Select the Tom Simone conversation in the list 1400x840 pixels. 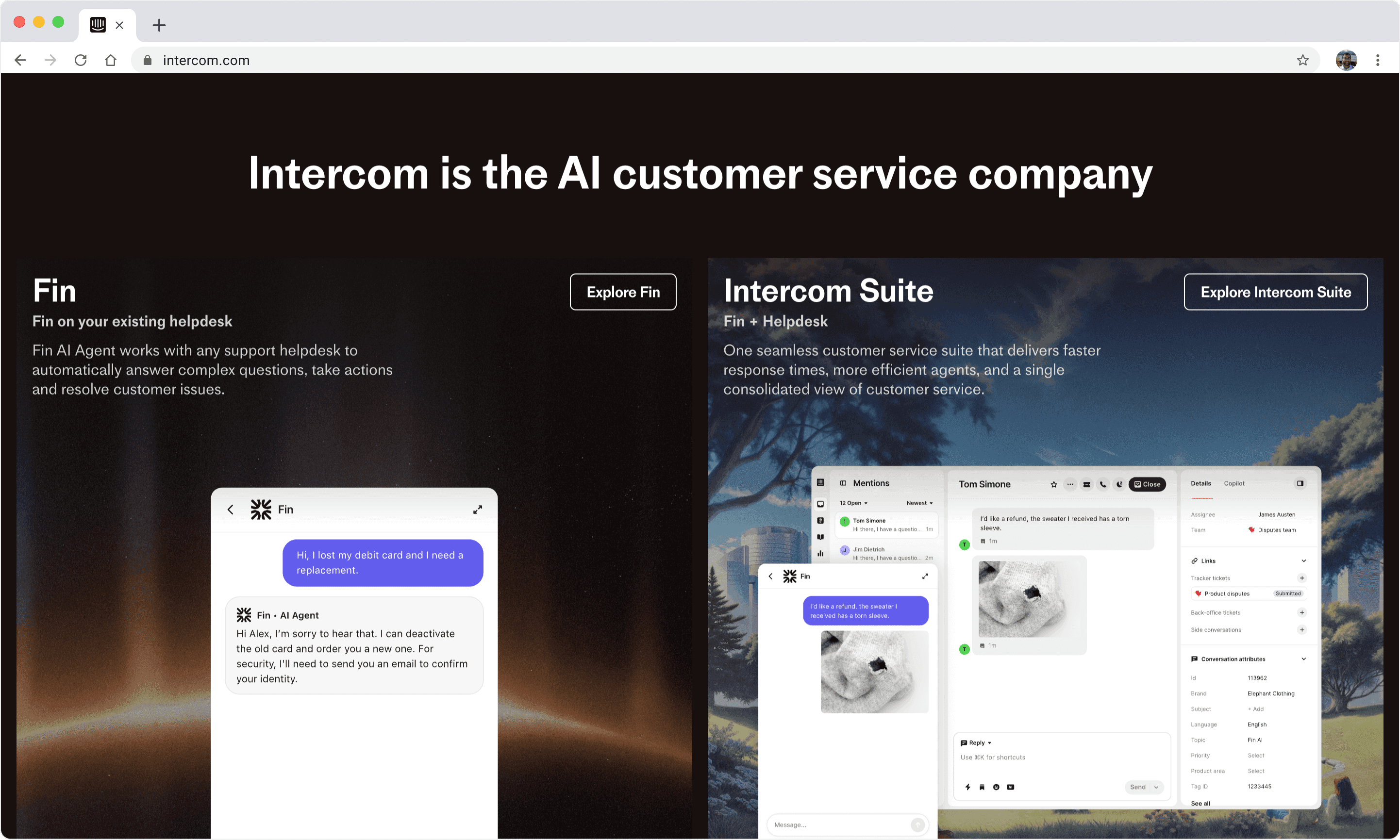pyautogui.click(x=886, y=525)
